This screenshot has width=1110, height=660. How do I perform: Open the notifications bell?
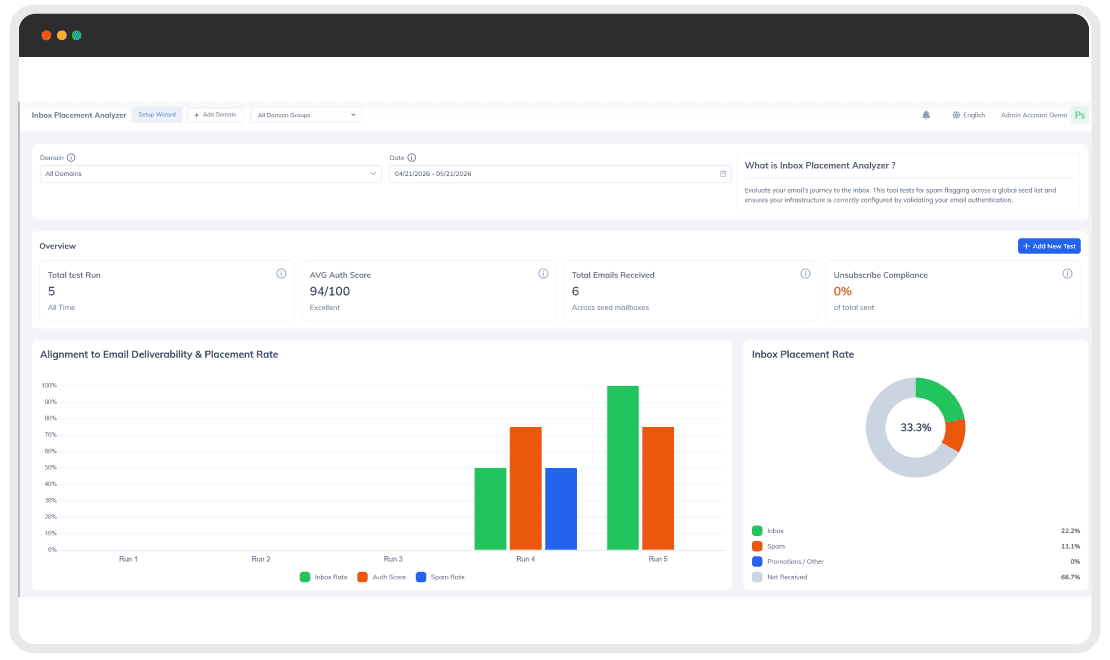click(926, 115)
